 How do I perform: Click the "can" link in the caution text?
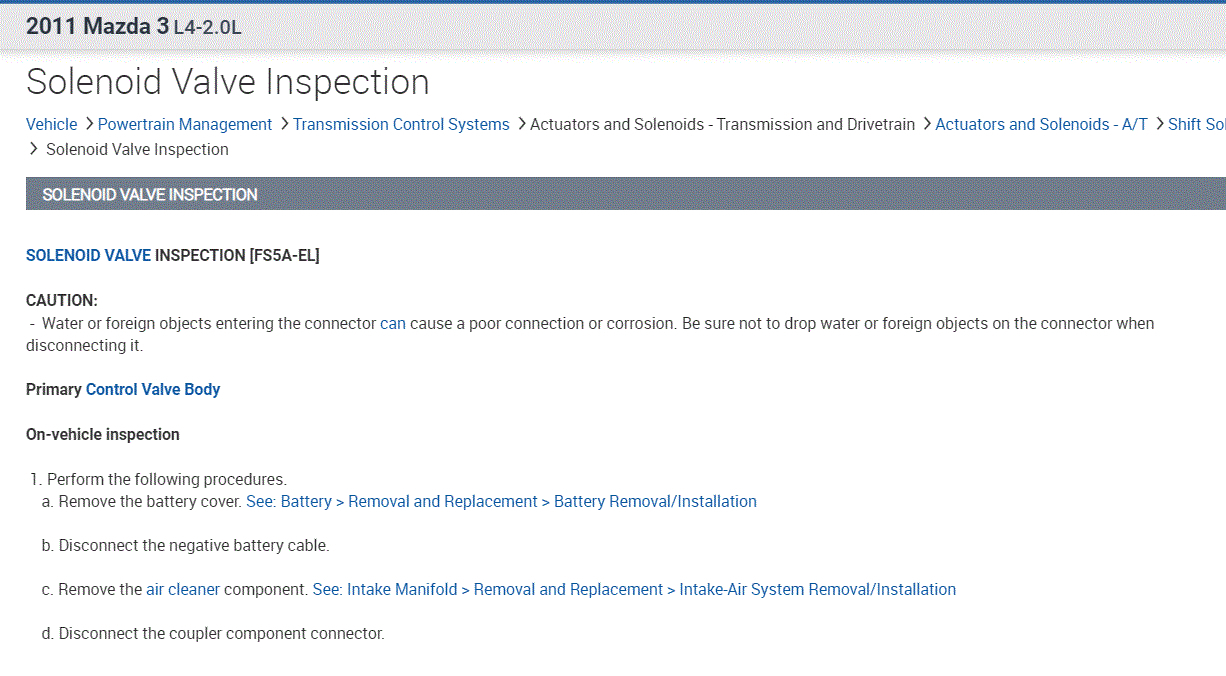393,323
